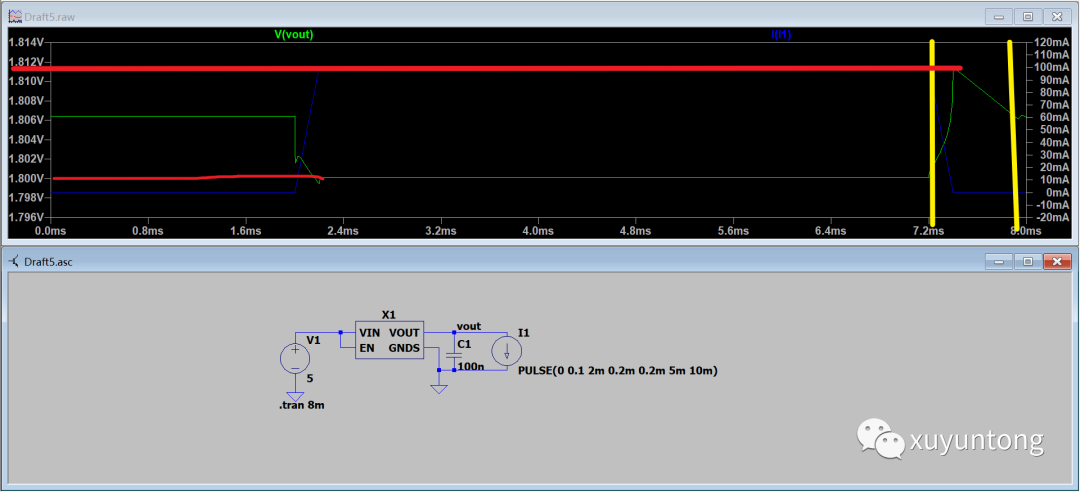1080x492 pixels.
Task: Click the I1 reference designator in schematic
Action: click(523, 333)
